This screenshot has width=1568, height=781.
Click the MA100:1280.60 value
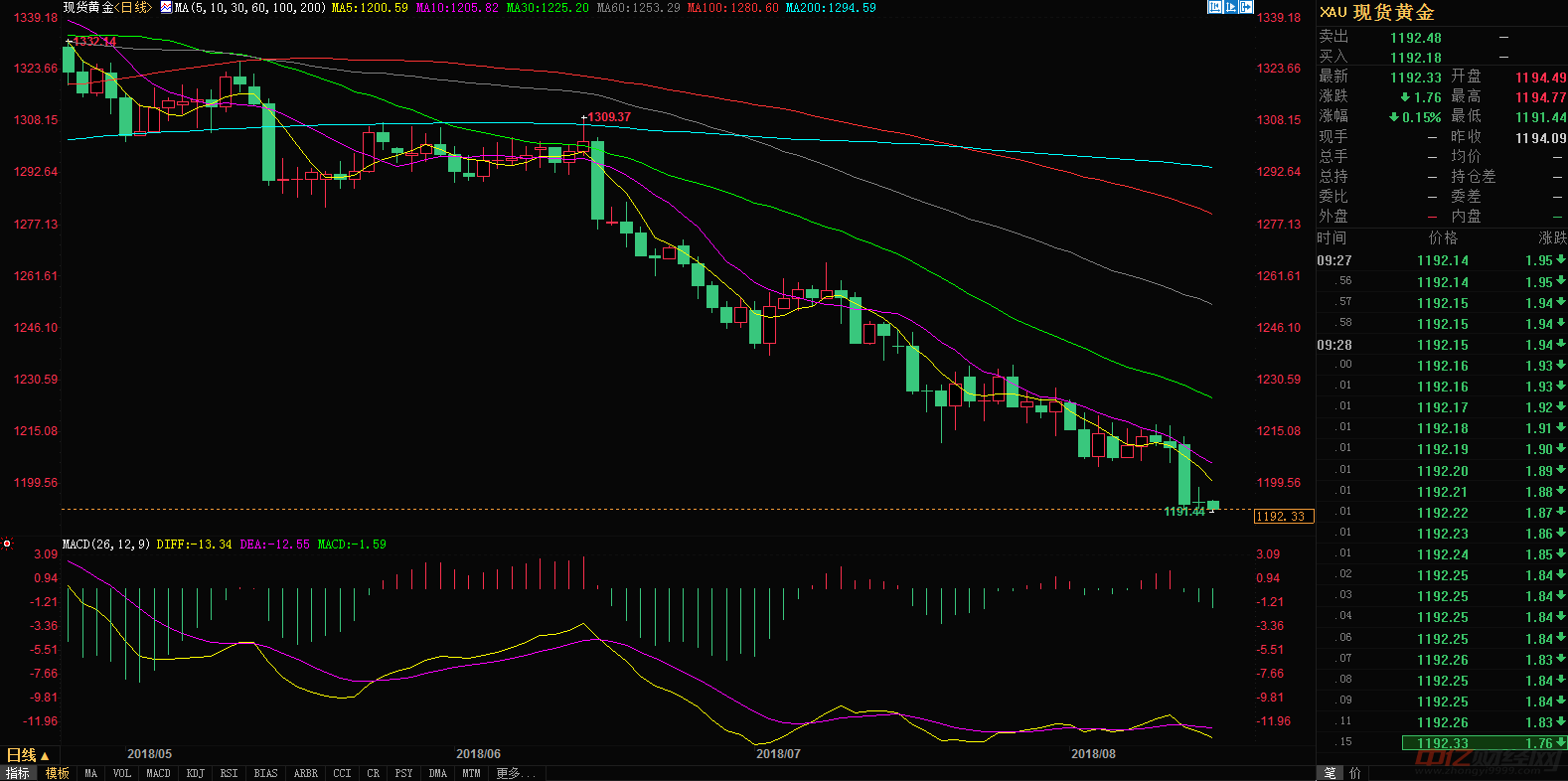[x=733, y=7]
